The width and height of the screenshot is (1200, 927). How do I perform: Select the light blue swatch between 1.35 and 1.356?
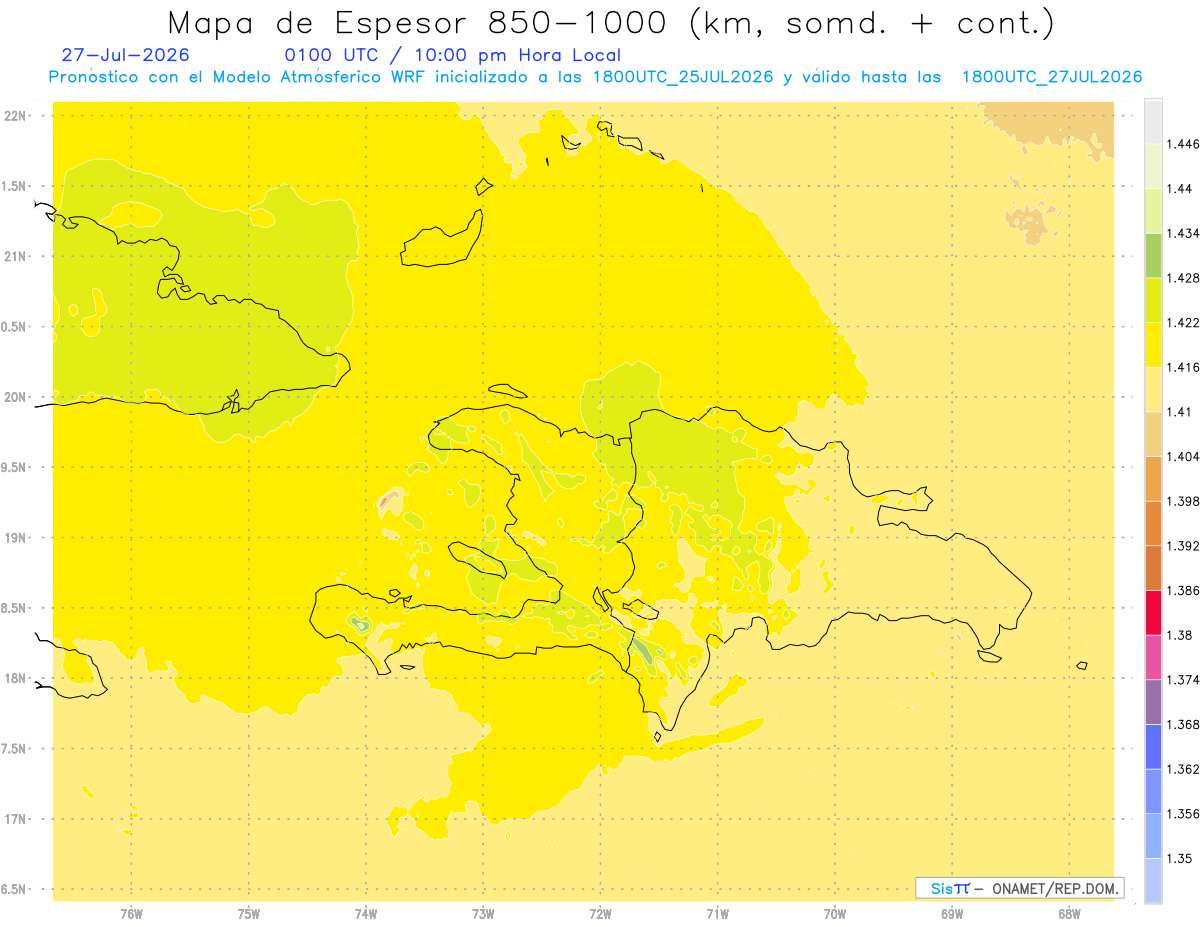1153,836
